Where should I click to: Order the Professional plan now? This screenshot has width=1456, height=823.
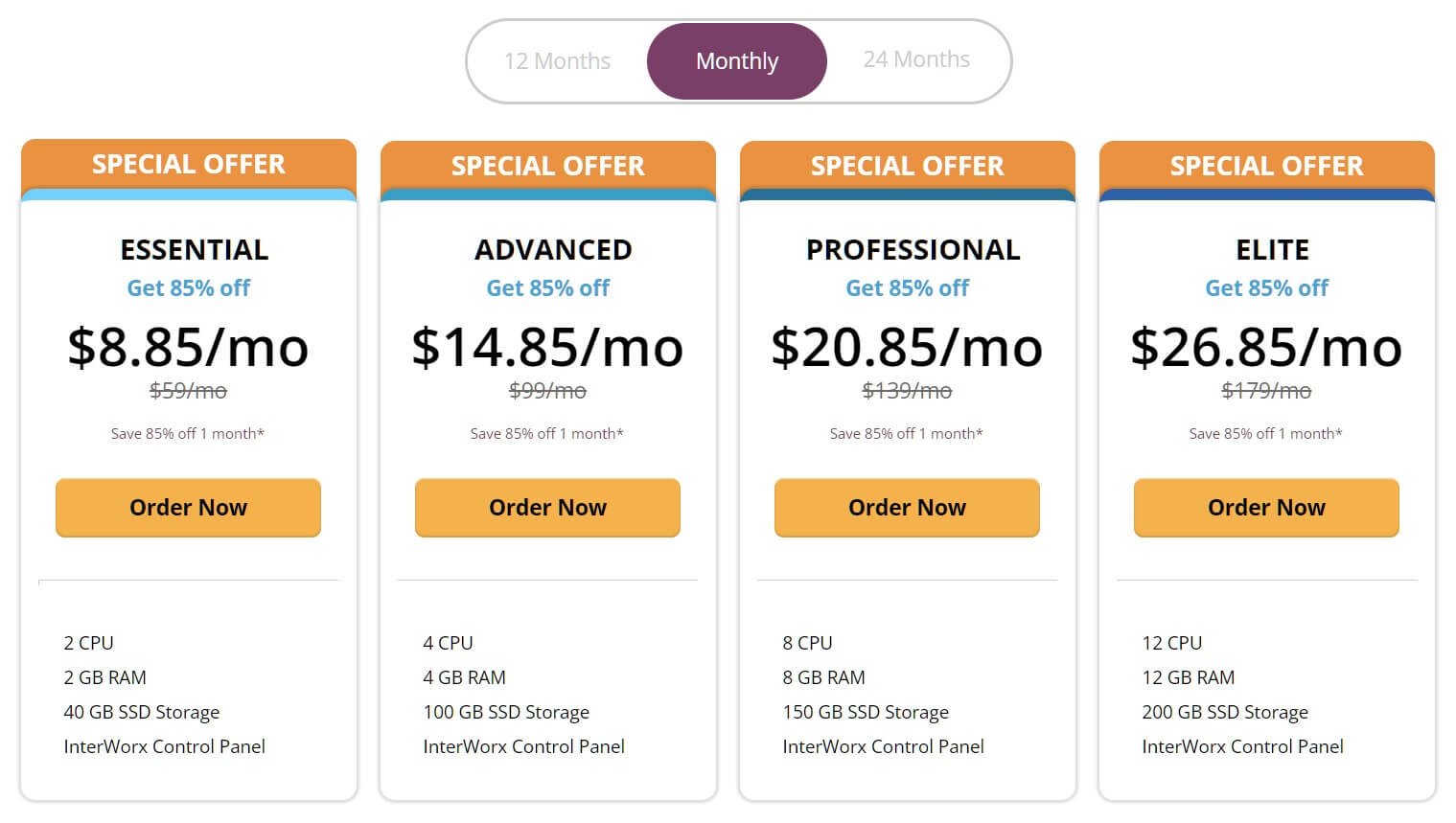pos(907,508)
